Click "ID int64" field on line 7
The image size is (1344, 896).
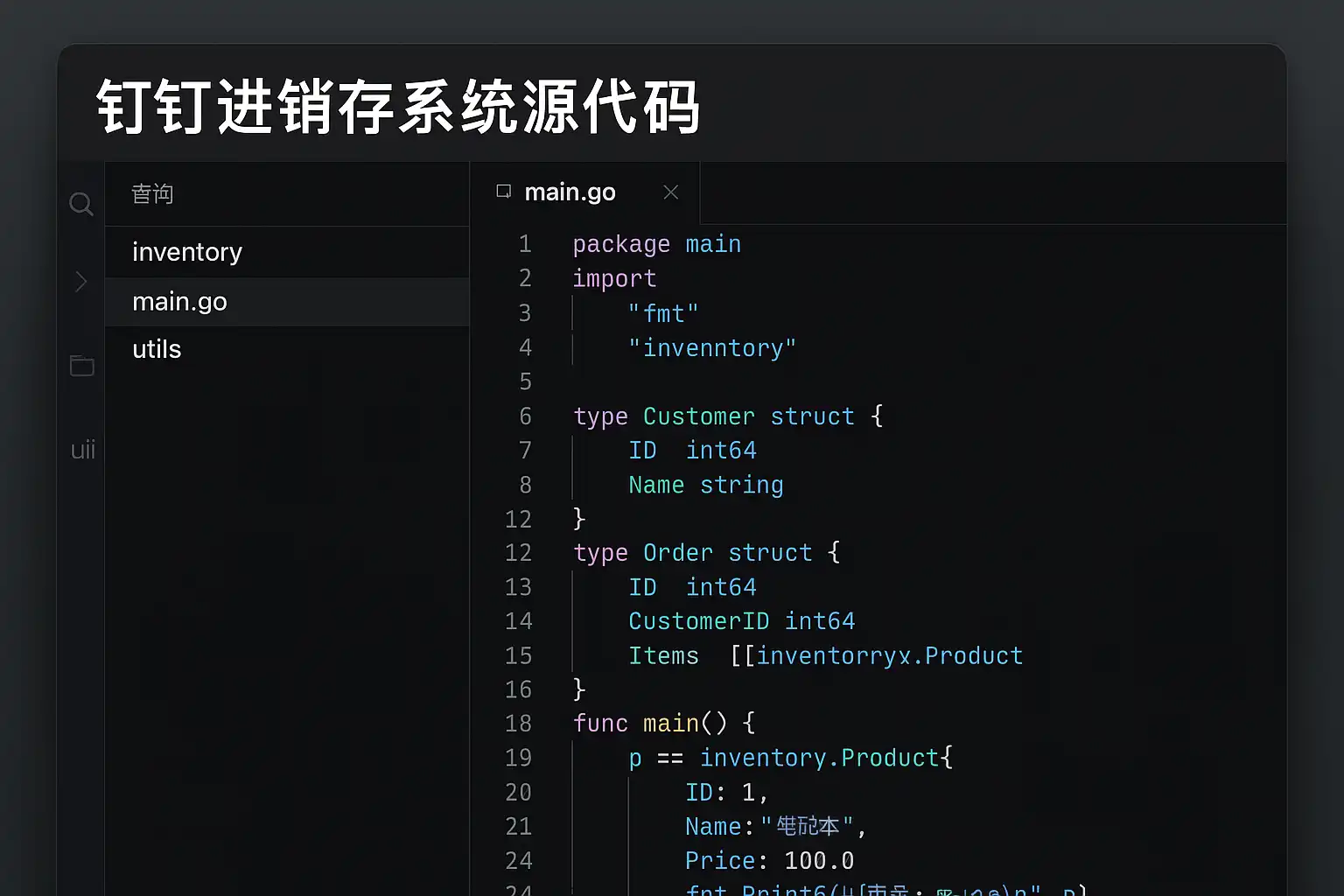(x=692, y=451)
